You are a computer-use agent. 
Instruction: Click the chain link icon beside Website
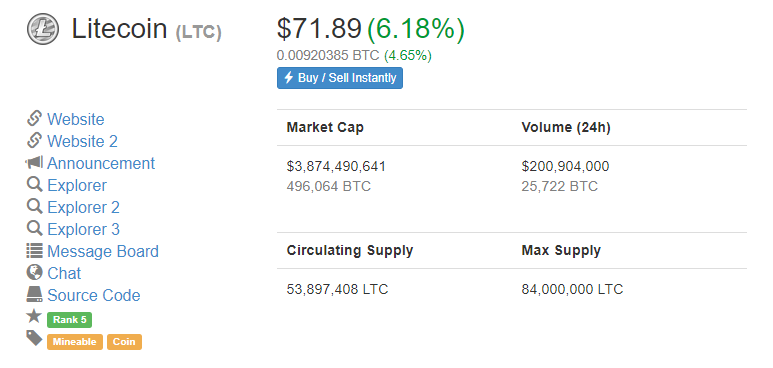[x=35, y=119]
